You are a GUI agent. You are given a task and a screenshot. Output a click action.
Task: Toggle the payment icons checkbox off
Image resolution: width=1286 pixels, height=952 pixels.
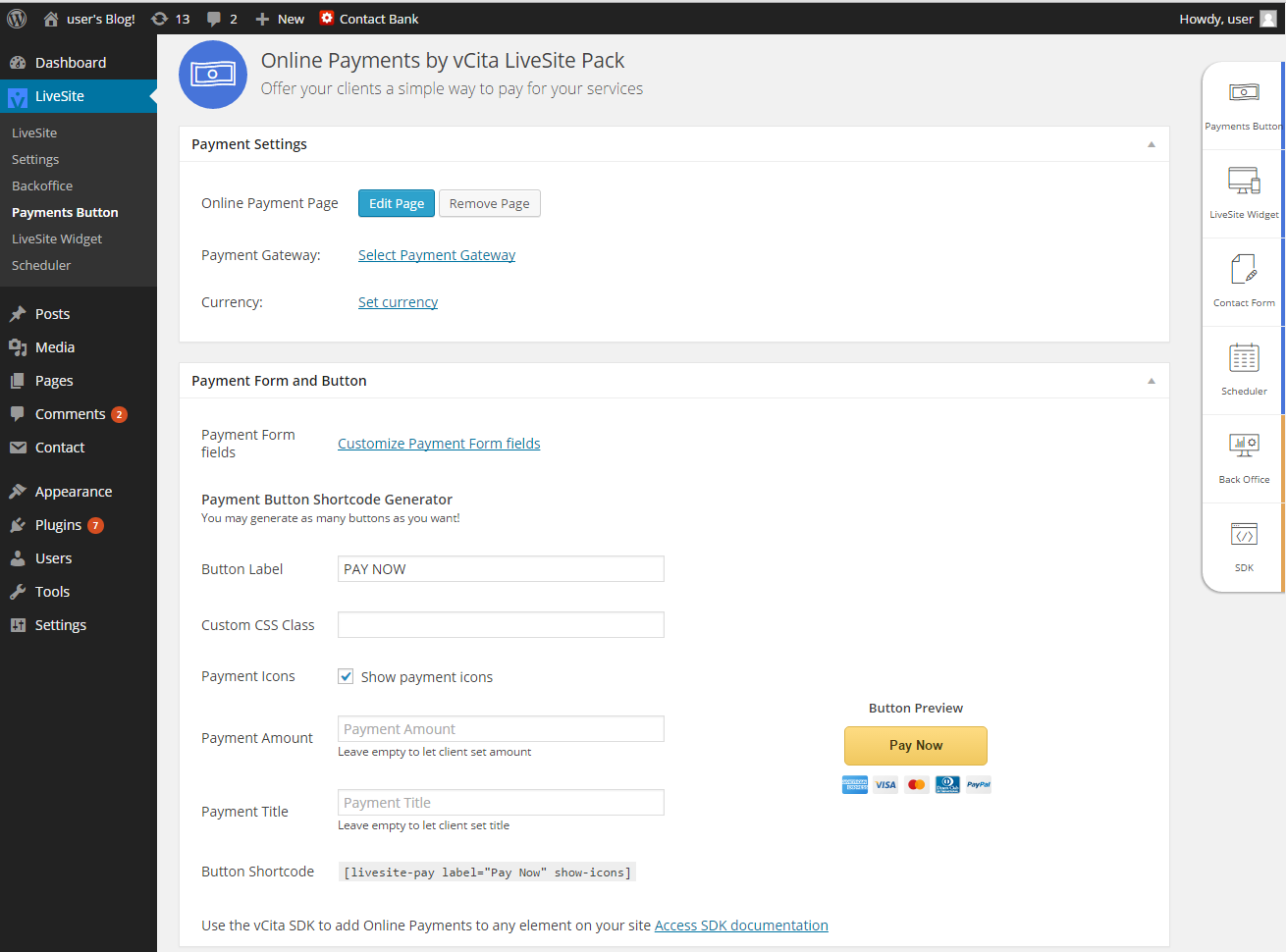coord(346,676)
